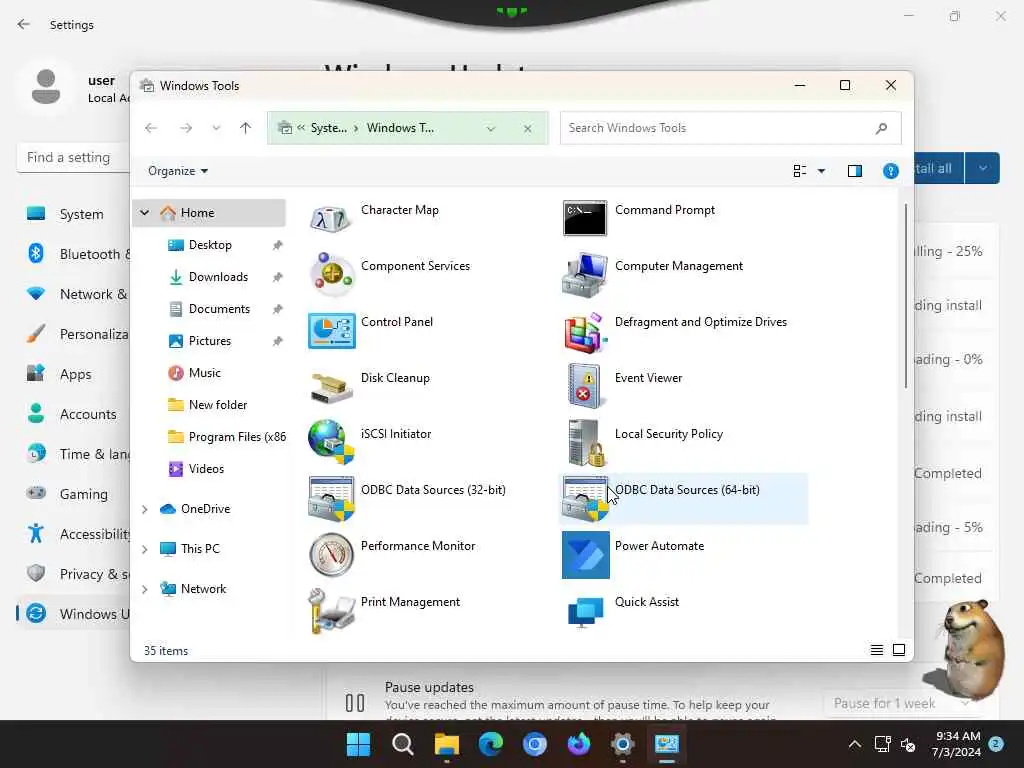Click the vertical scrollbar in Windows Tools

[906, 296]
